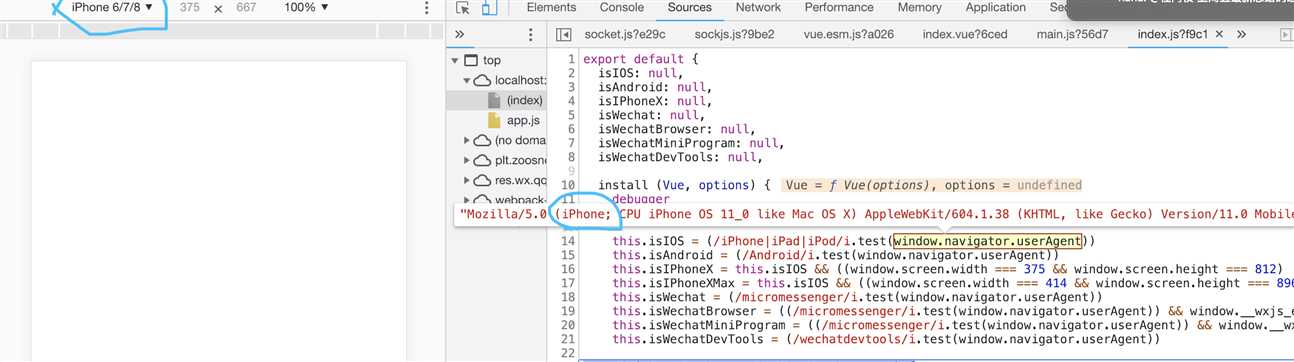1294x362 pixels.
Task: Click the top frame window icon
Action: coord(471,61)
